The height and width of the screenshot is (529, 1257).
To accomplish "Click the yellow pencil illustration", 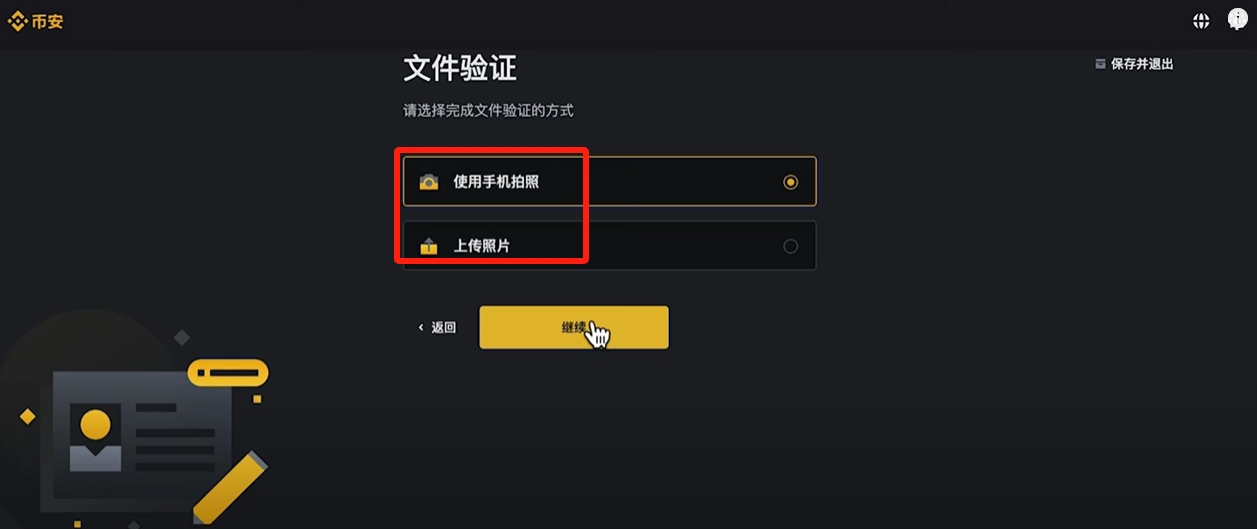I will tap(230, 488).
